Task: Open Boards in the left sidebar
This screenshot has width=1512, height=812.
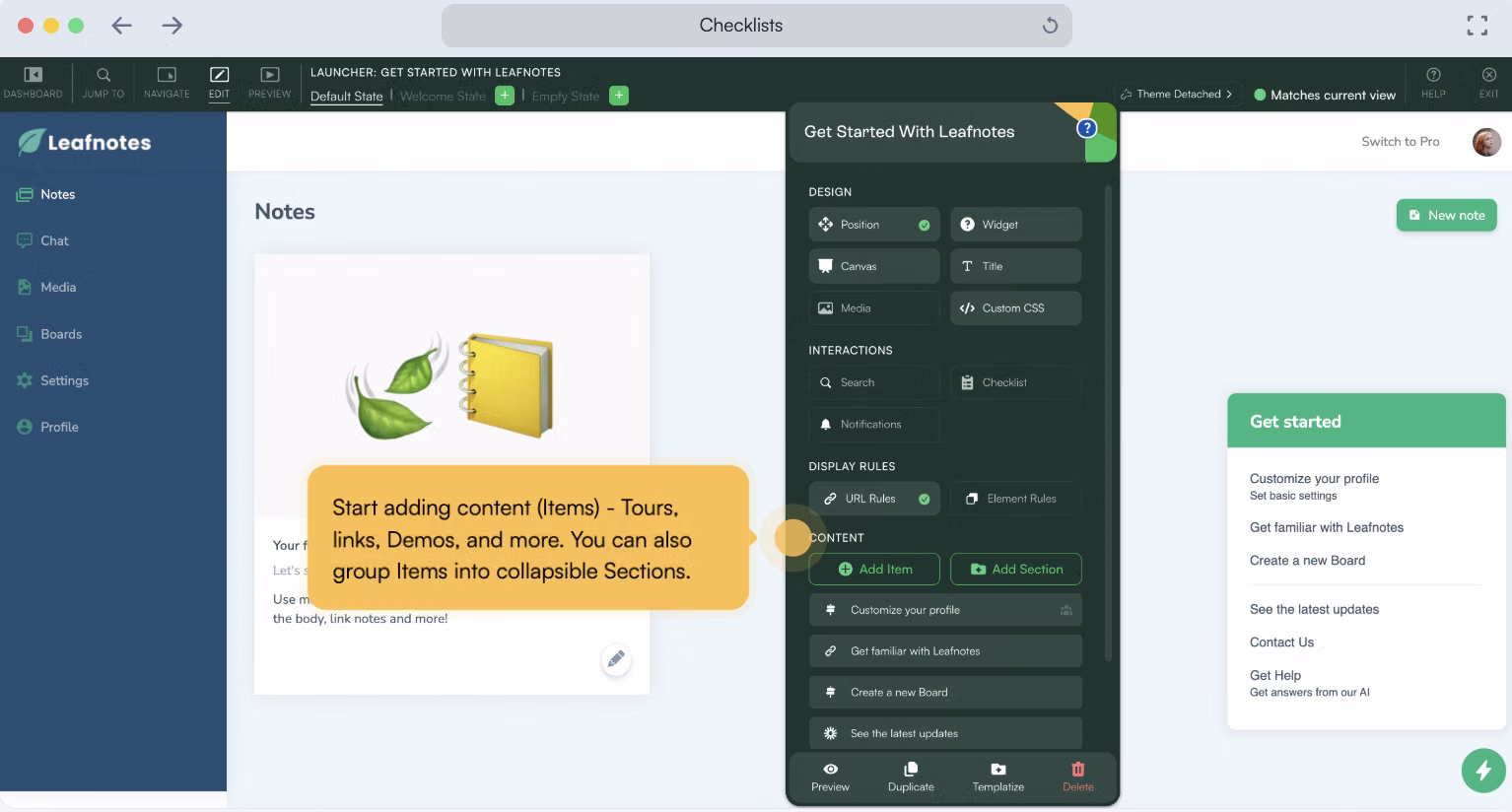Action: [x=61, y=334]
